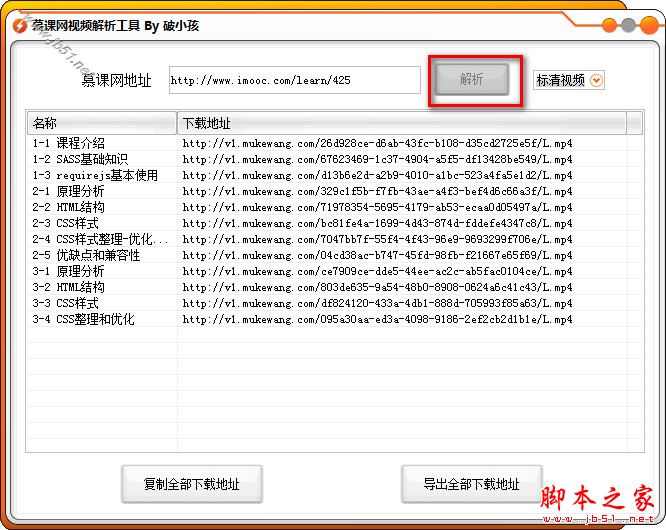Click download URL starting 26d928ce
666x530 pixels.
[378, 144]
